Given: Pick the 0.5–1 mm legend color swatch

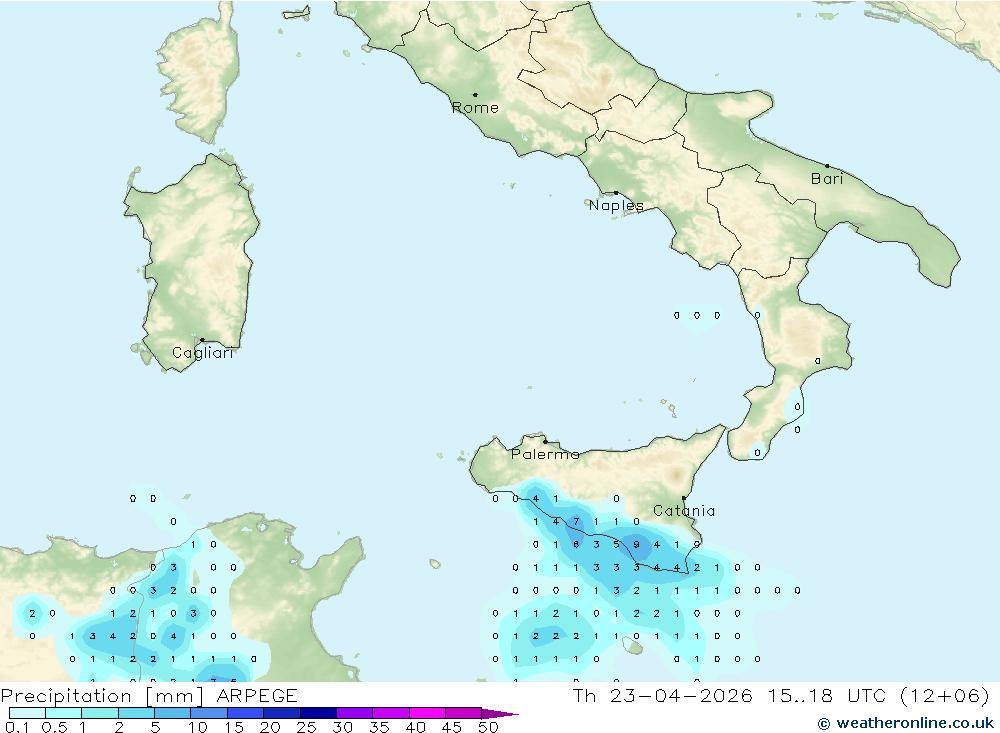Looking at the screenshot, I should (x=64, y=713).
